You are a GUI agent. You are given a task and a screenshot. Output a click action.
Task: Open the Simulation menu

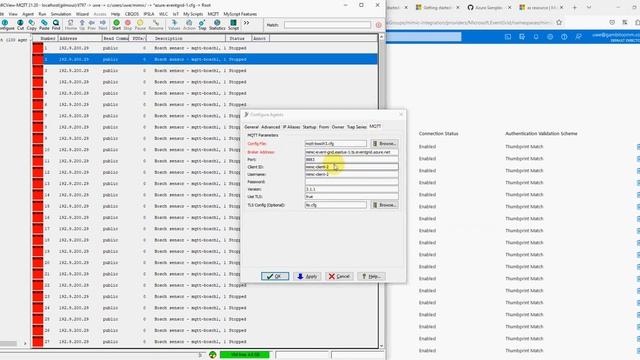coord(61,14)
